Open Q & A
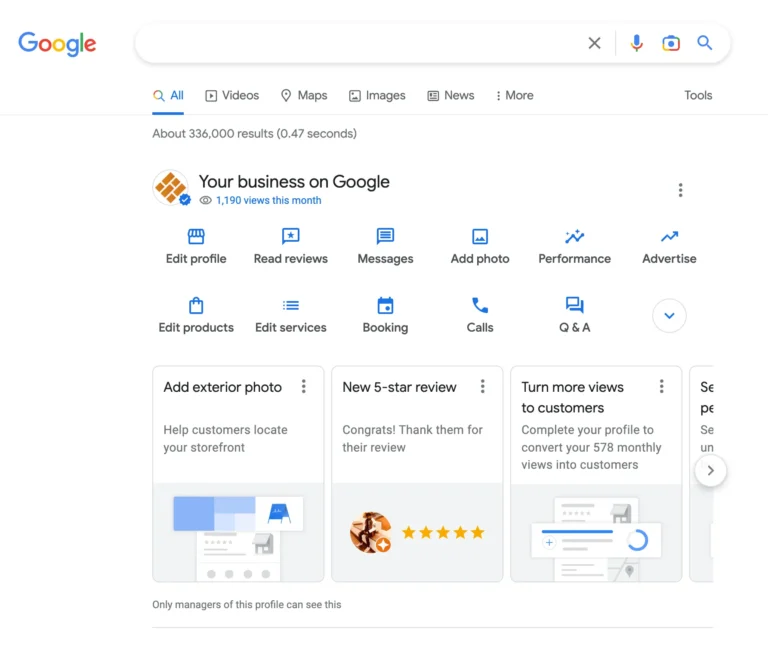The height and width of the screenshot is (646, 768). [x=575, y=315]
